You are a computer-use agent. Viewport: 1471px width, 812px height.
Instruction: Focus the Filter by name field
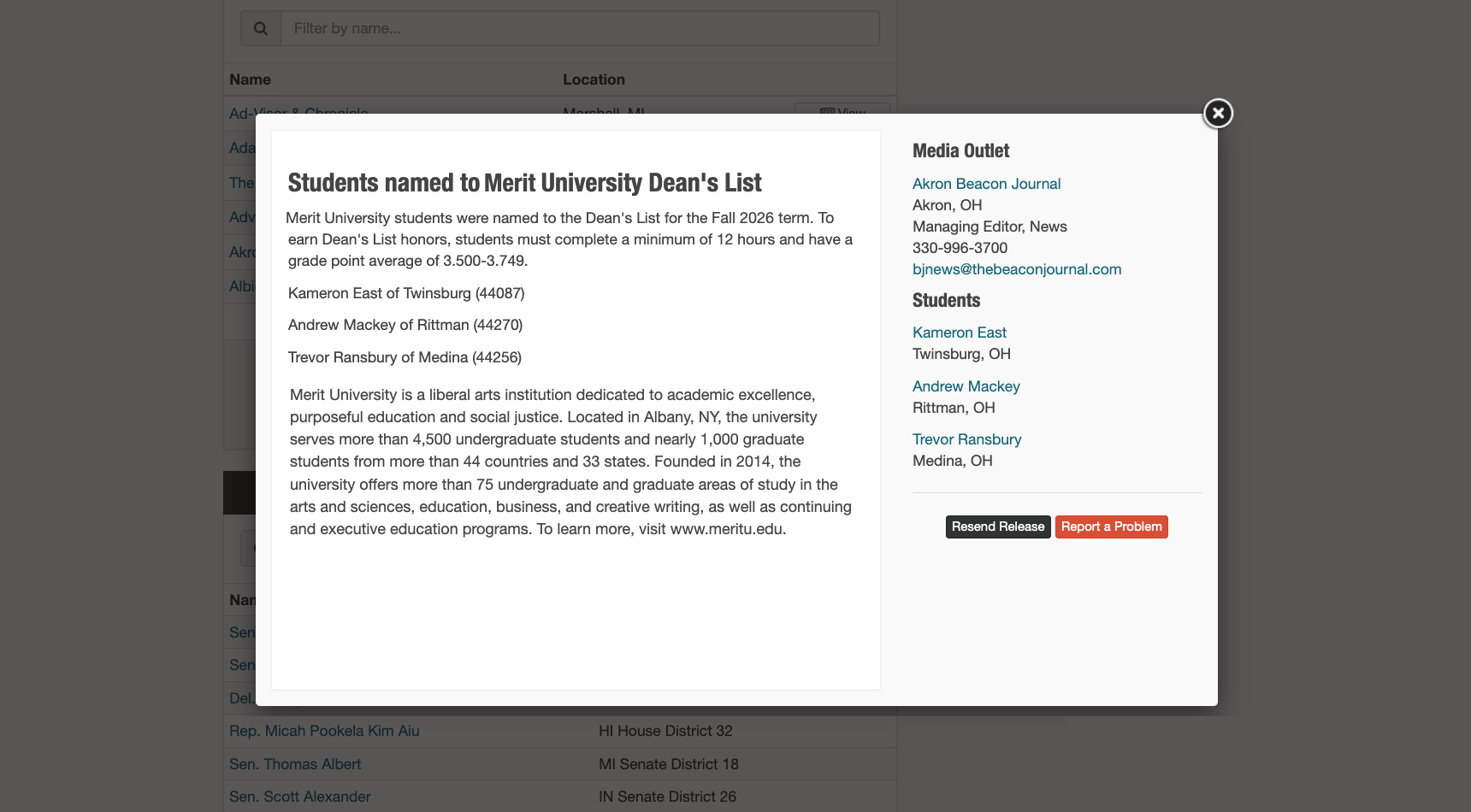coord(580,28)
